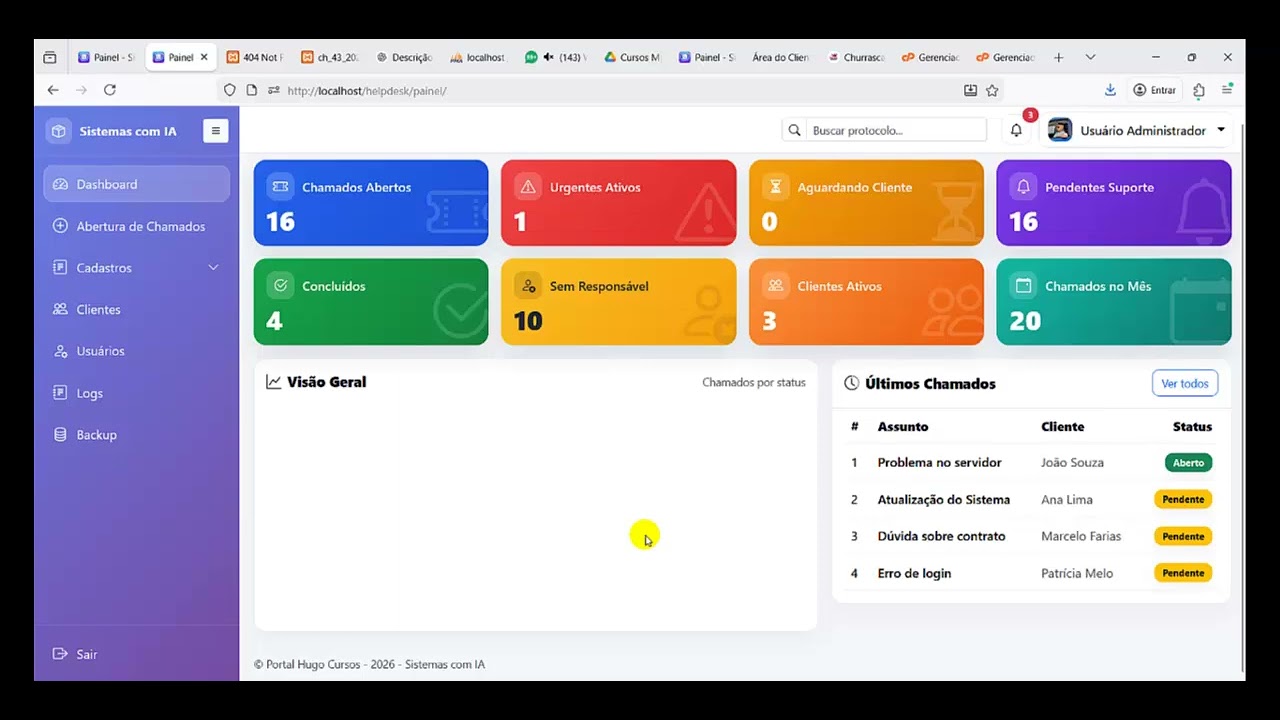Select the Atualização do Sistema ticket

click(x=944, y=500)
